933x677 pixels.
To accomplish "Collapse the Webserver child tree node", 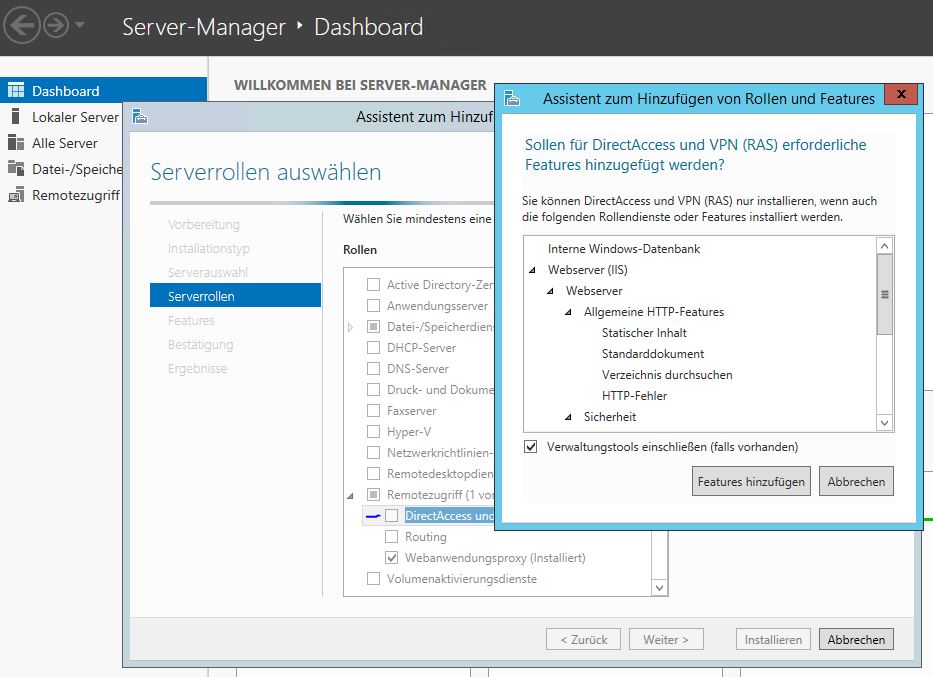I will pyautogui.click(x=550, y=291).
